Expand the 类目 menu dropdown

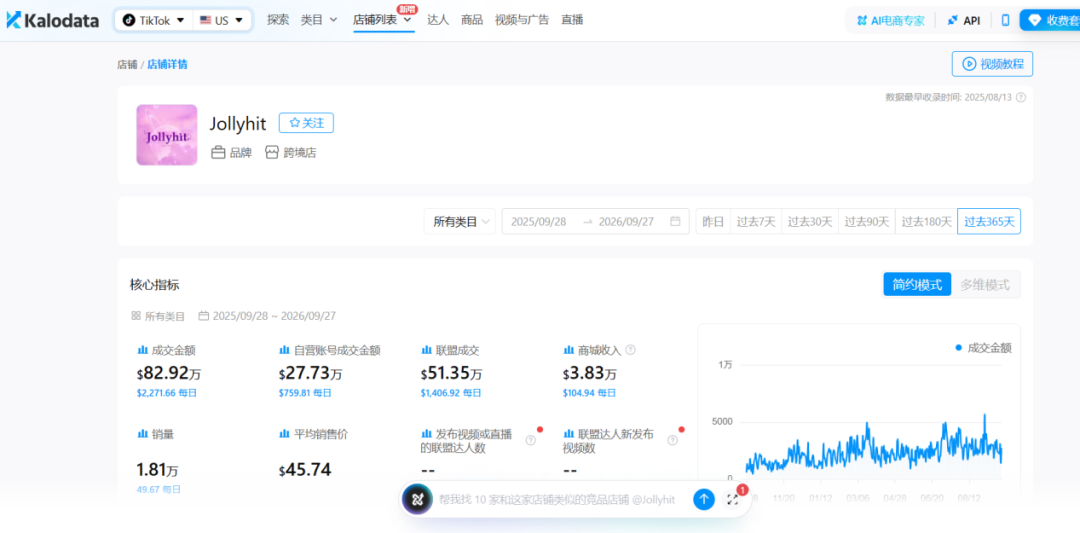pyautogui.click(x=319, y=20)
